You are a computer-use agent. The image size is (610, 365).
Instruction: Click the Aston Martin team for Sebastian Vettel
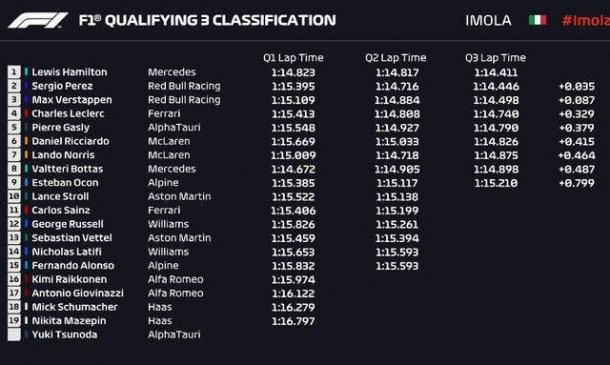point(179,238)
